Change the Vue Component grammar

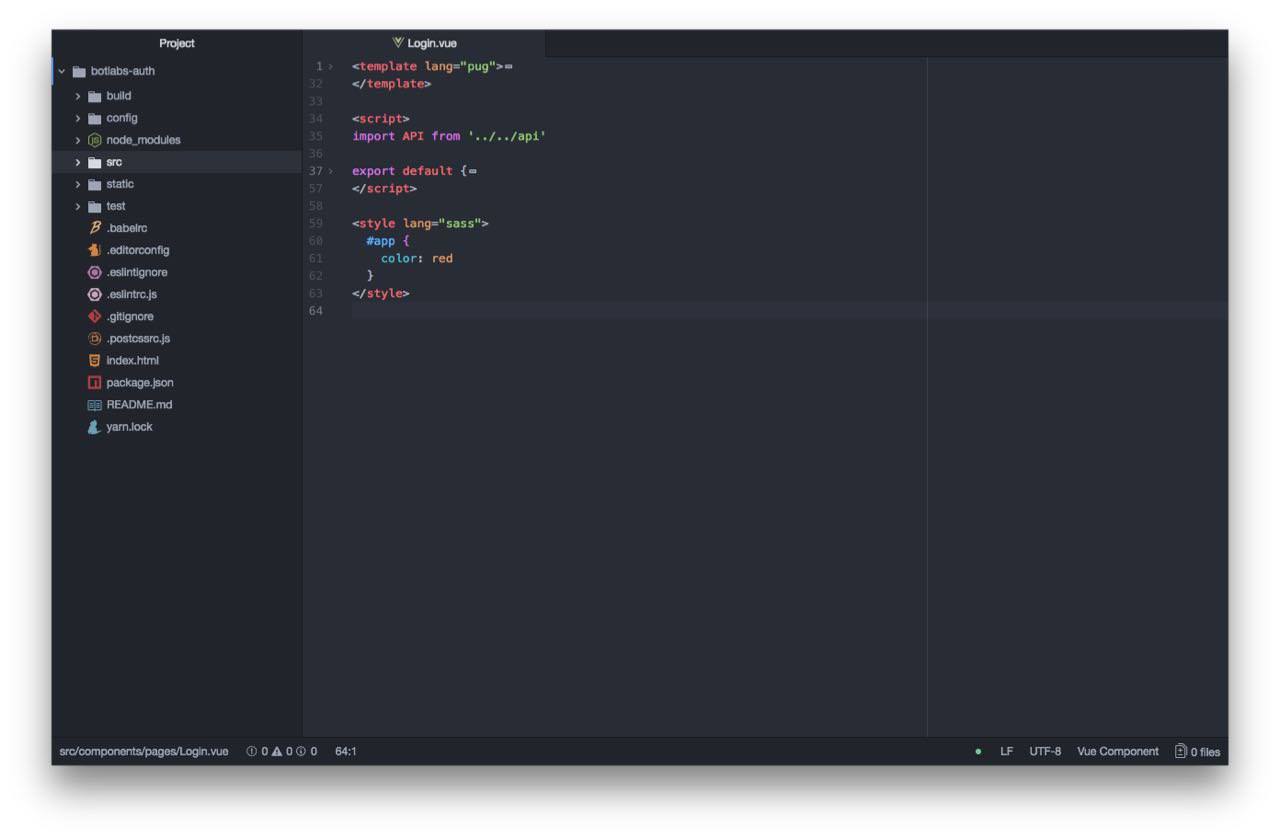[x=1118, y=751]
